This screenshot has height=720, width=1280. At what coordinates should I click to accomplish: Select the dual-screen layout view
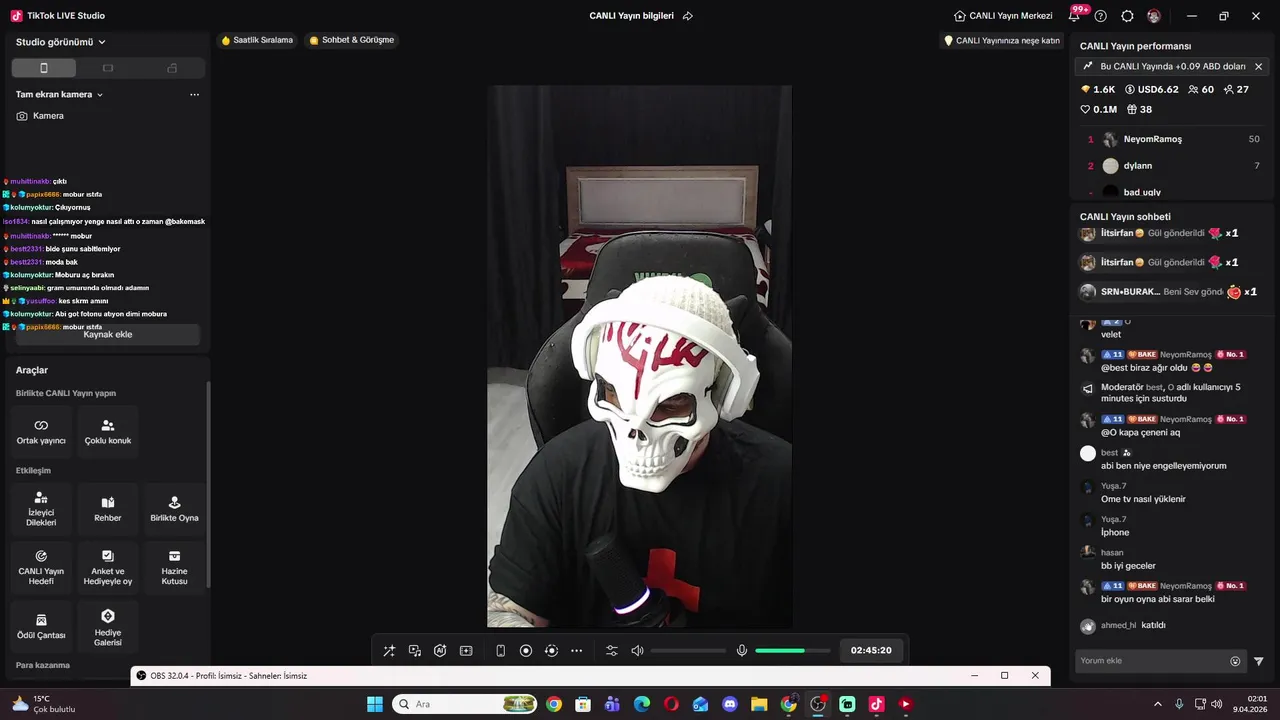pos(172,68)
